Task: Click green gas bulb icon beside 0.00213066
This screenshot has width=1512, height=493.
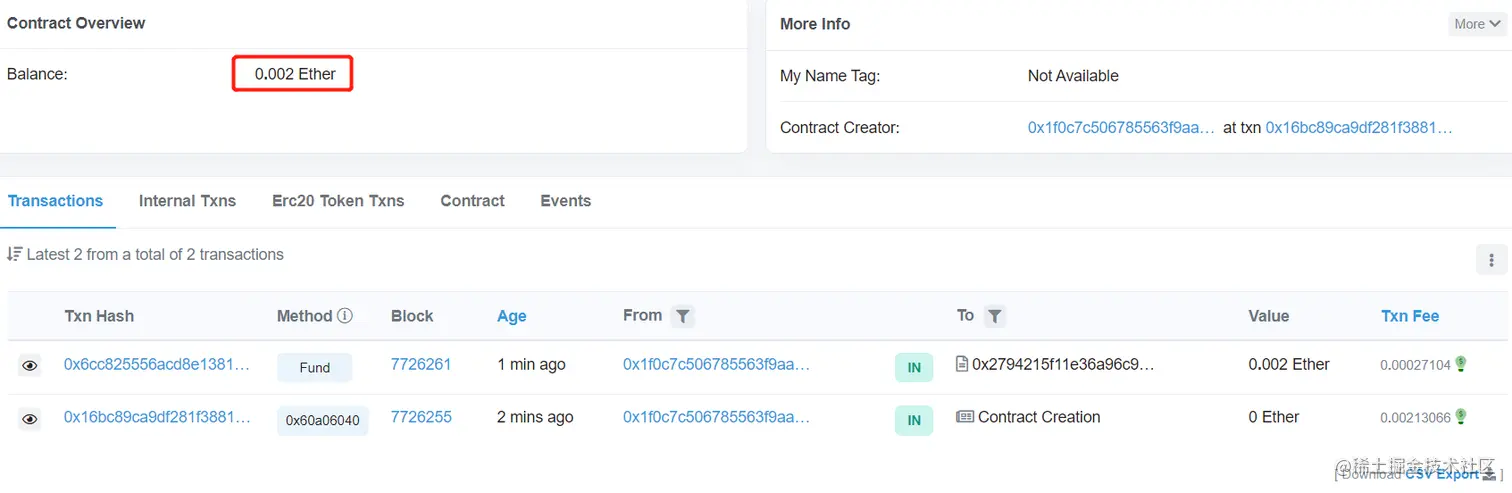Action: 1461,416
